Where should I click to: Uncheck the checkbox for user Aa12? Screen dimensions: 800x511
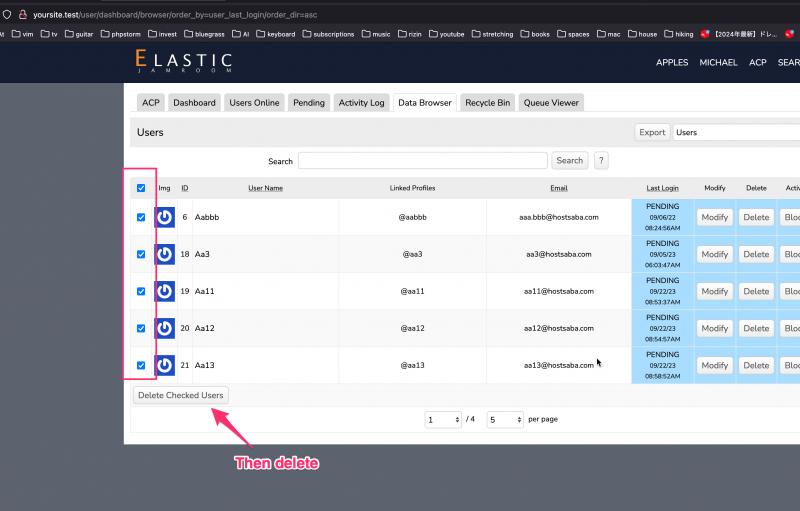pos(141,328)
